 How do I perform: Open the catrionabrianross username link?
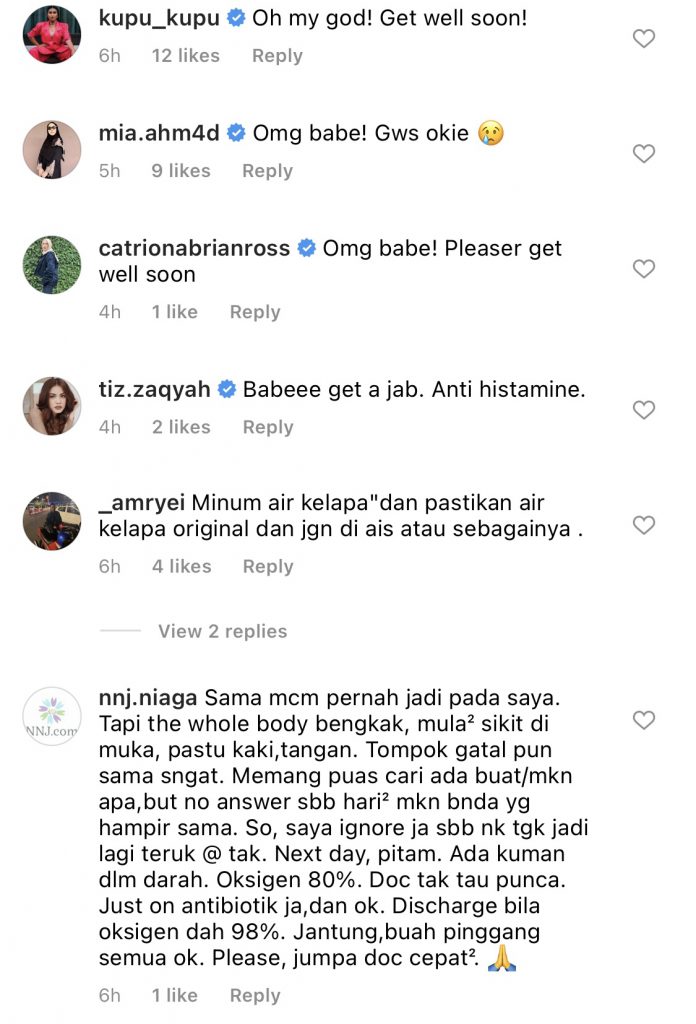(194, 248)
